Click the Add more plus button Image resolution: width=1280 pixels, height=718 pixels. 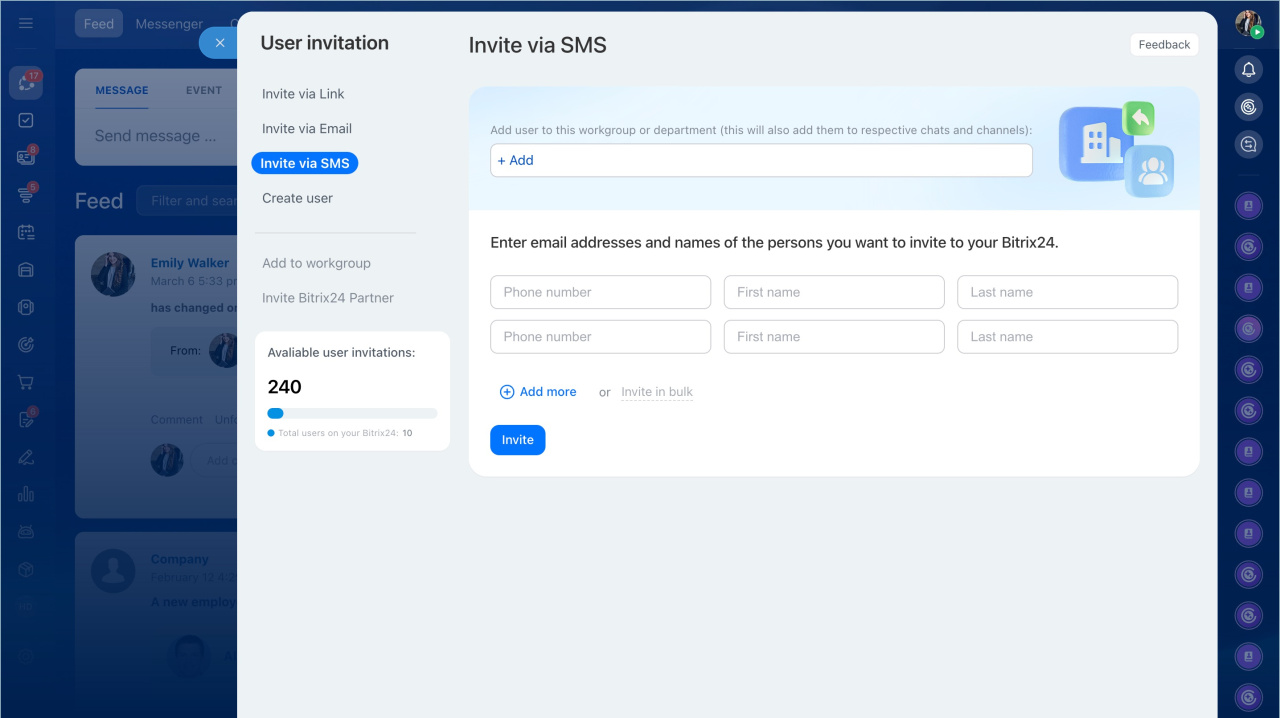(538, 392)
